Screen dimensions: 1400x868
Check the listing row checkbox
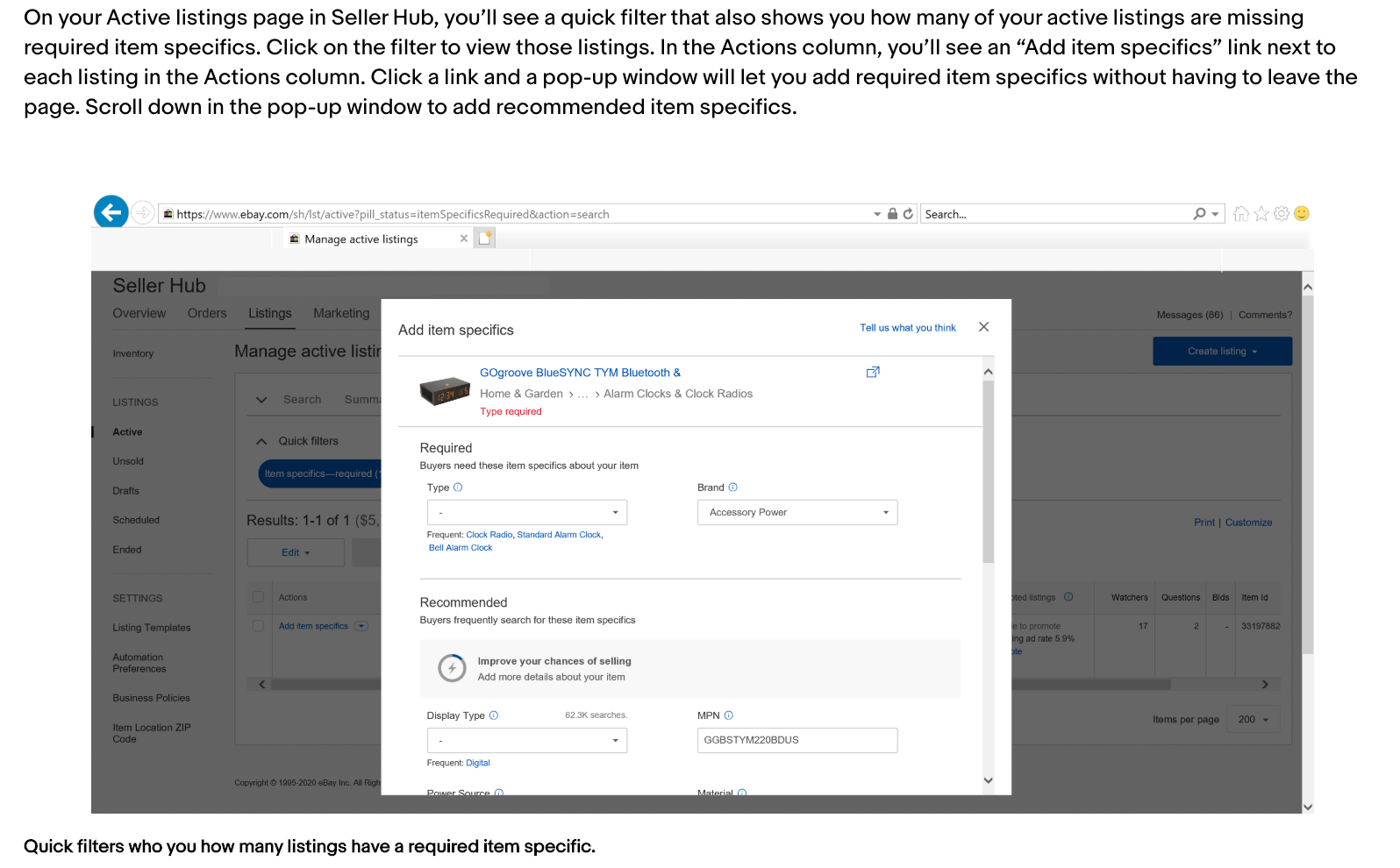click(258, 626)
